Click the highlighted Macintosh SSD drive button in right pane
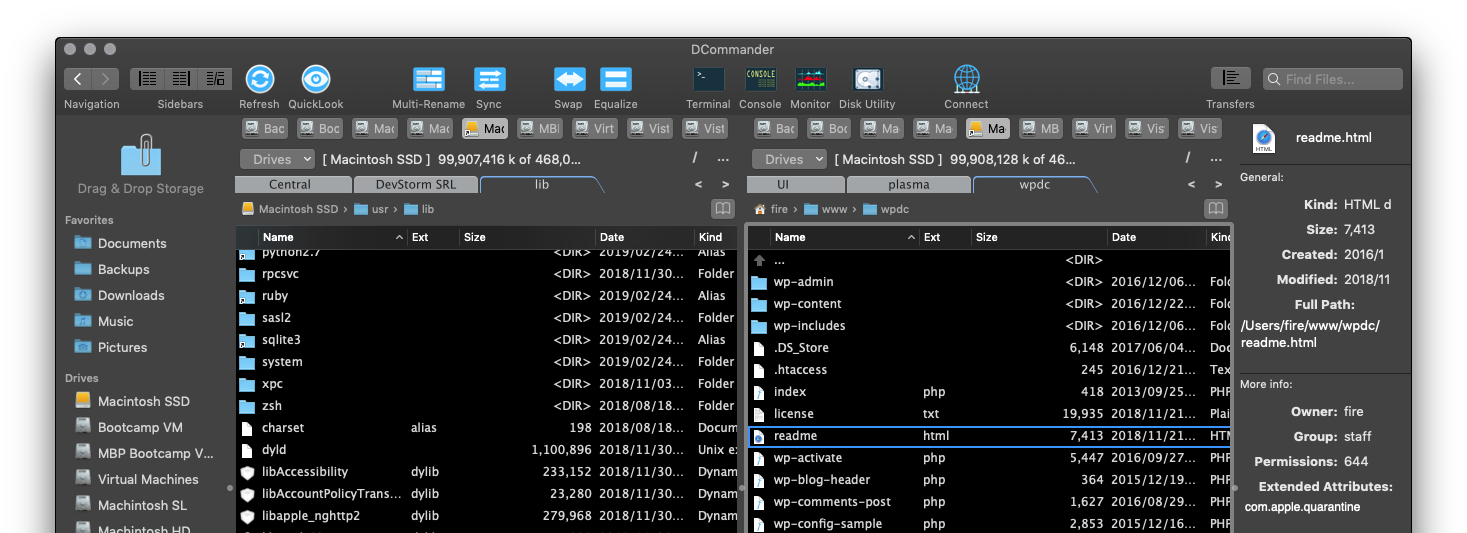Screen dimensions: 1467x533 coord(988,128)
